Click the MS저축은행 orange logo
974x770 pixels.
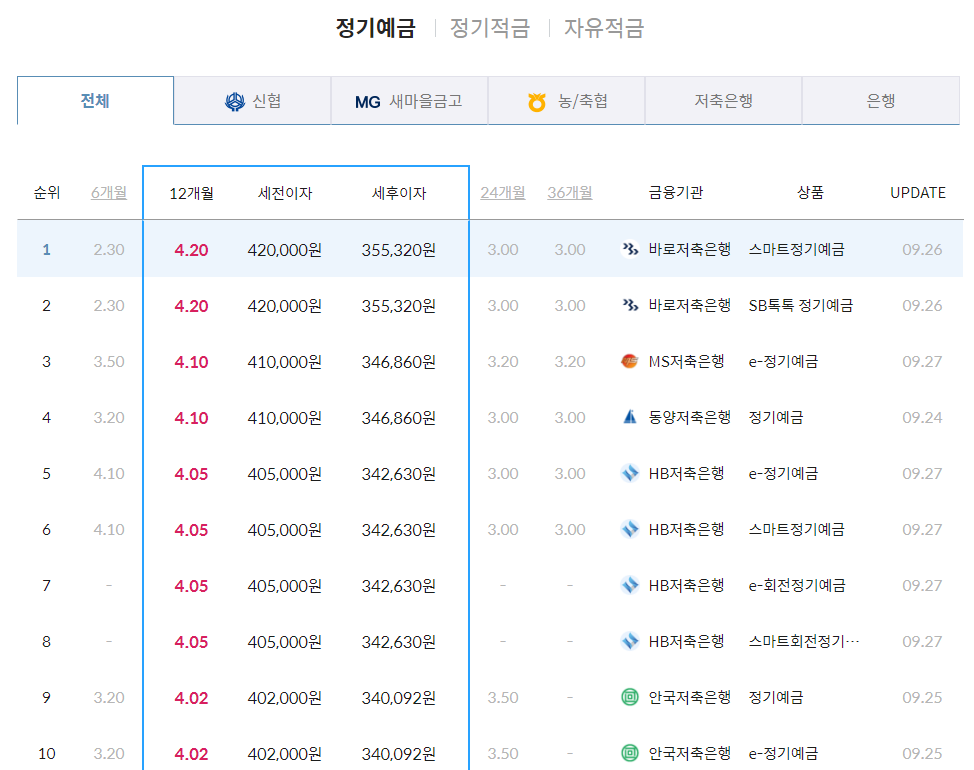(630, 361)
